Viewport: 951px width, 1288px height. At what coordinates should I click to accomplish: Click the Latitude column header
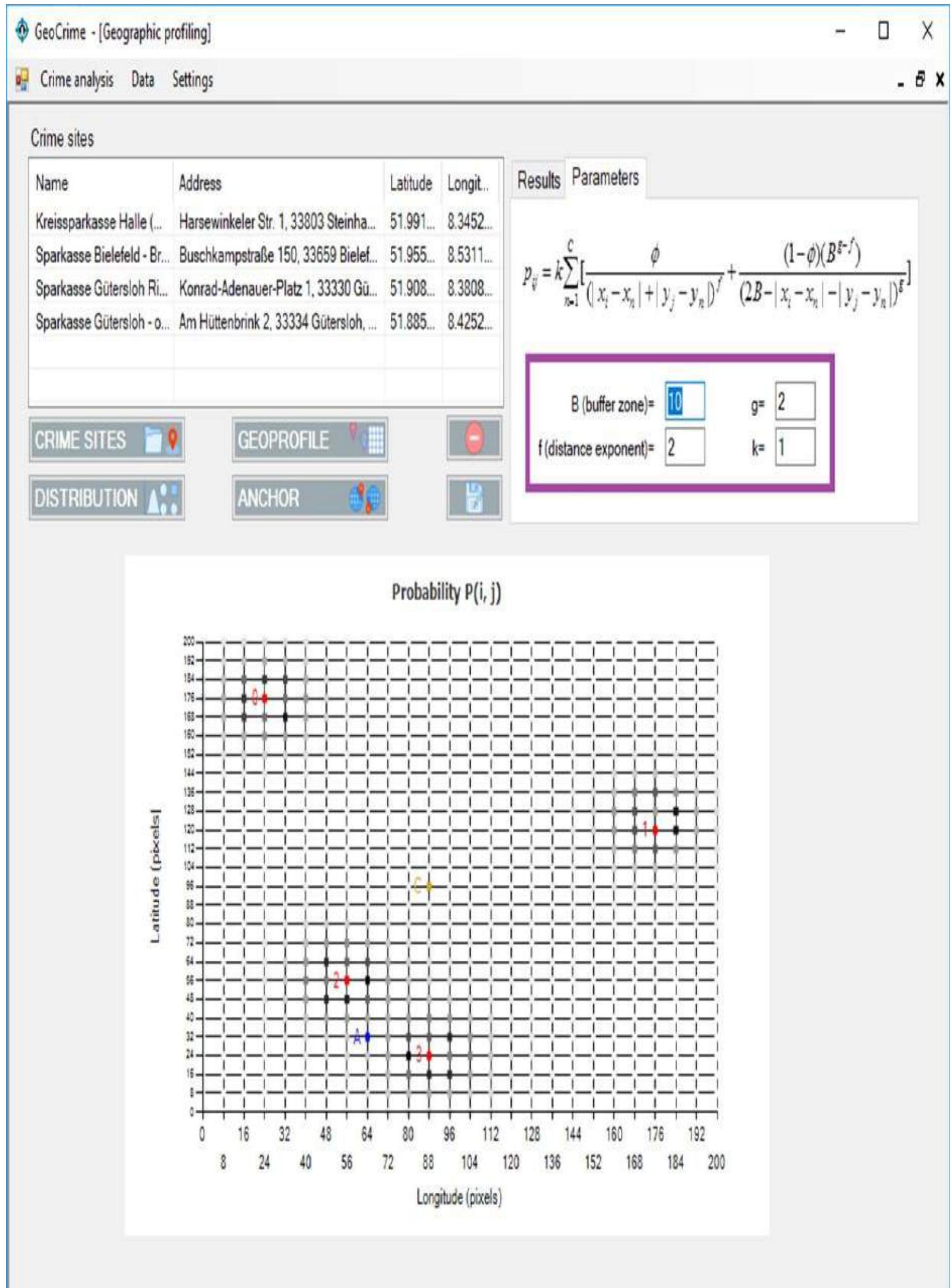click(413, 183)
